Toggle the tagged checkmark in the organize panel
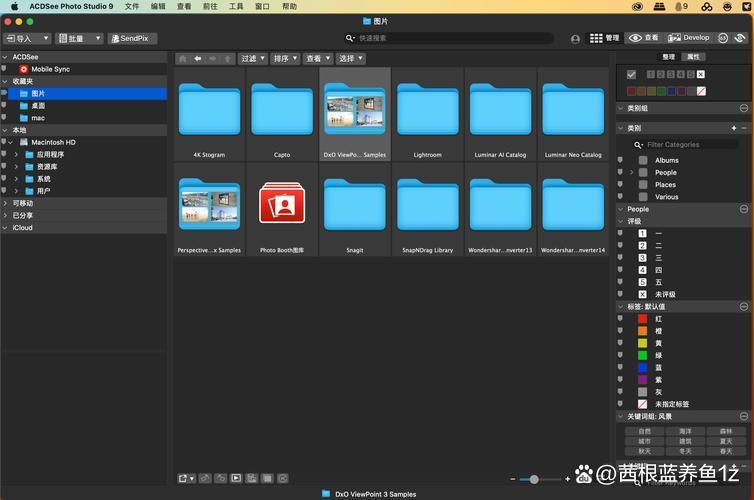 [631, 75]
